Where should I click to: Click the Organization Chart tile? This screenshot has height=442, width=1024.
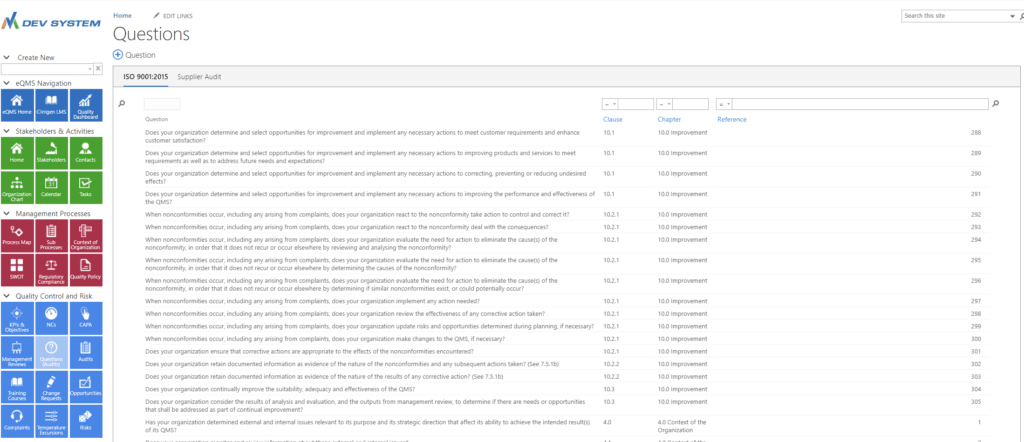(x=17, y=189)
